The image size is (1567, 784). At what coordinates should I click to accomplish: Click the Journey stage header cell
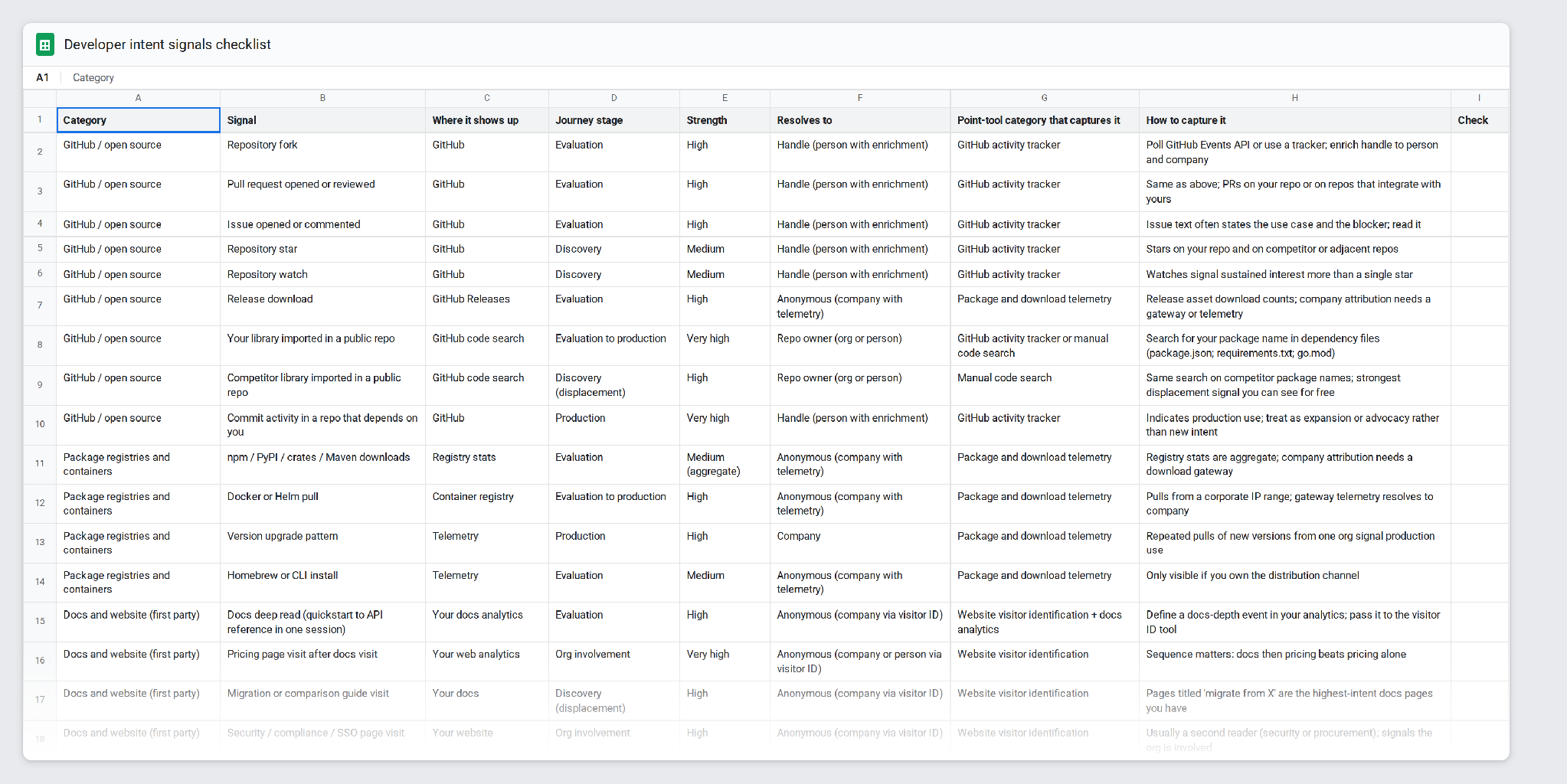(x=614, y=120)
